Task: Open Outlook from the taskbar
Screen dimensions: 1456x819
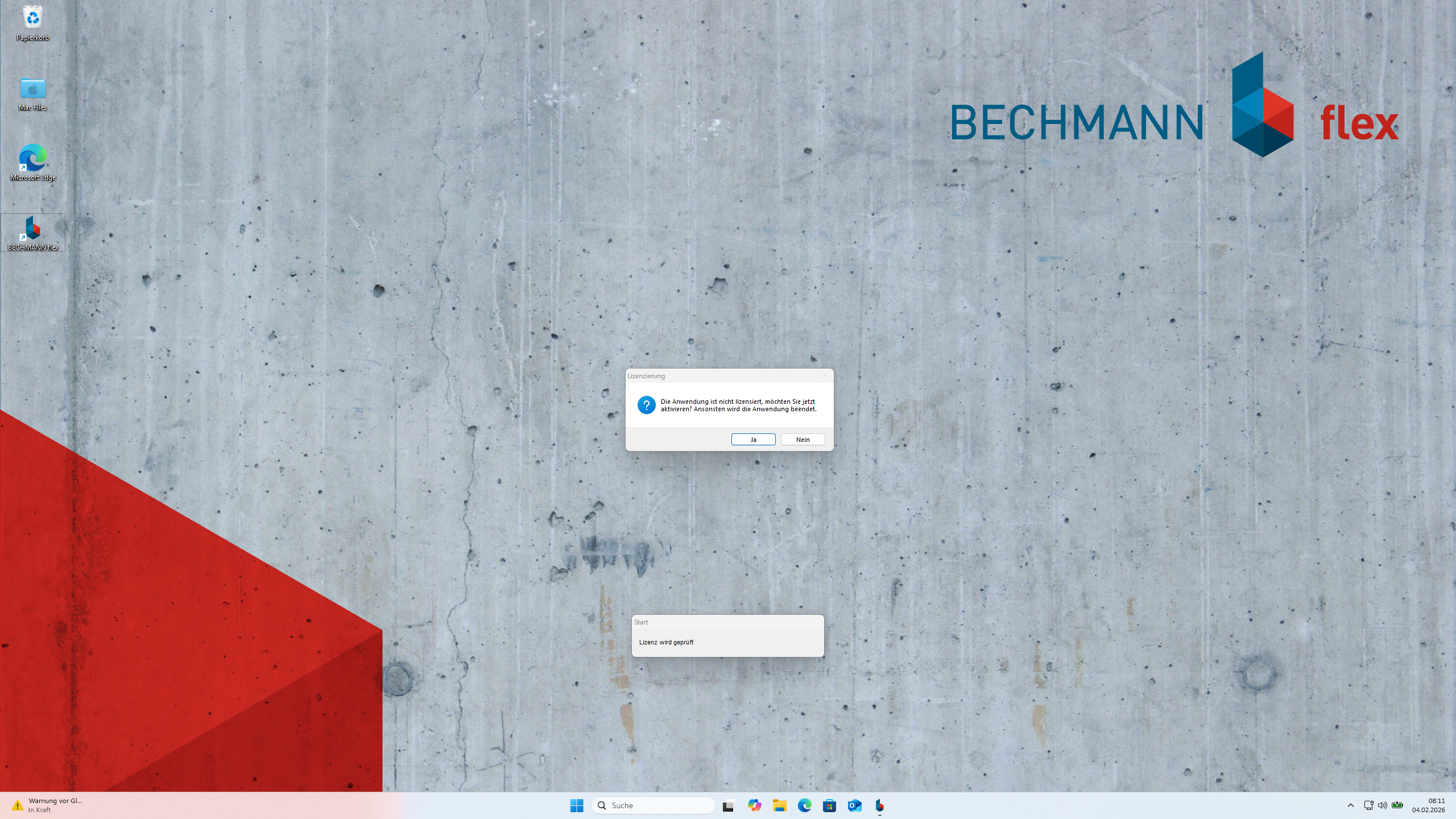Action: 854,805
